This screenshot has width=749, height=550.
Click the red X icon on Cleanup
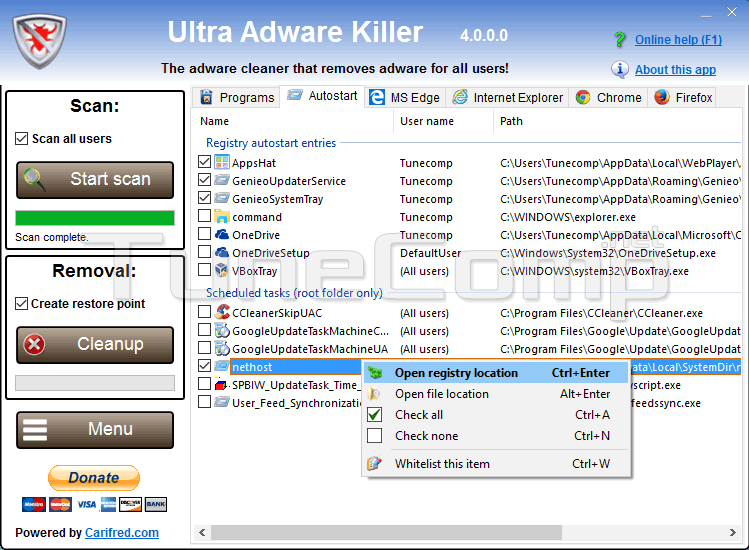pos(34,345)
